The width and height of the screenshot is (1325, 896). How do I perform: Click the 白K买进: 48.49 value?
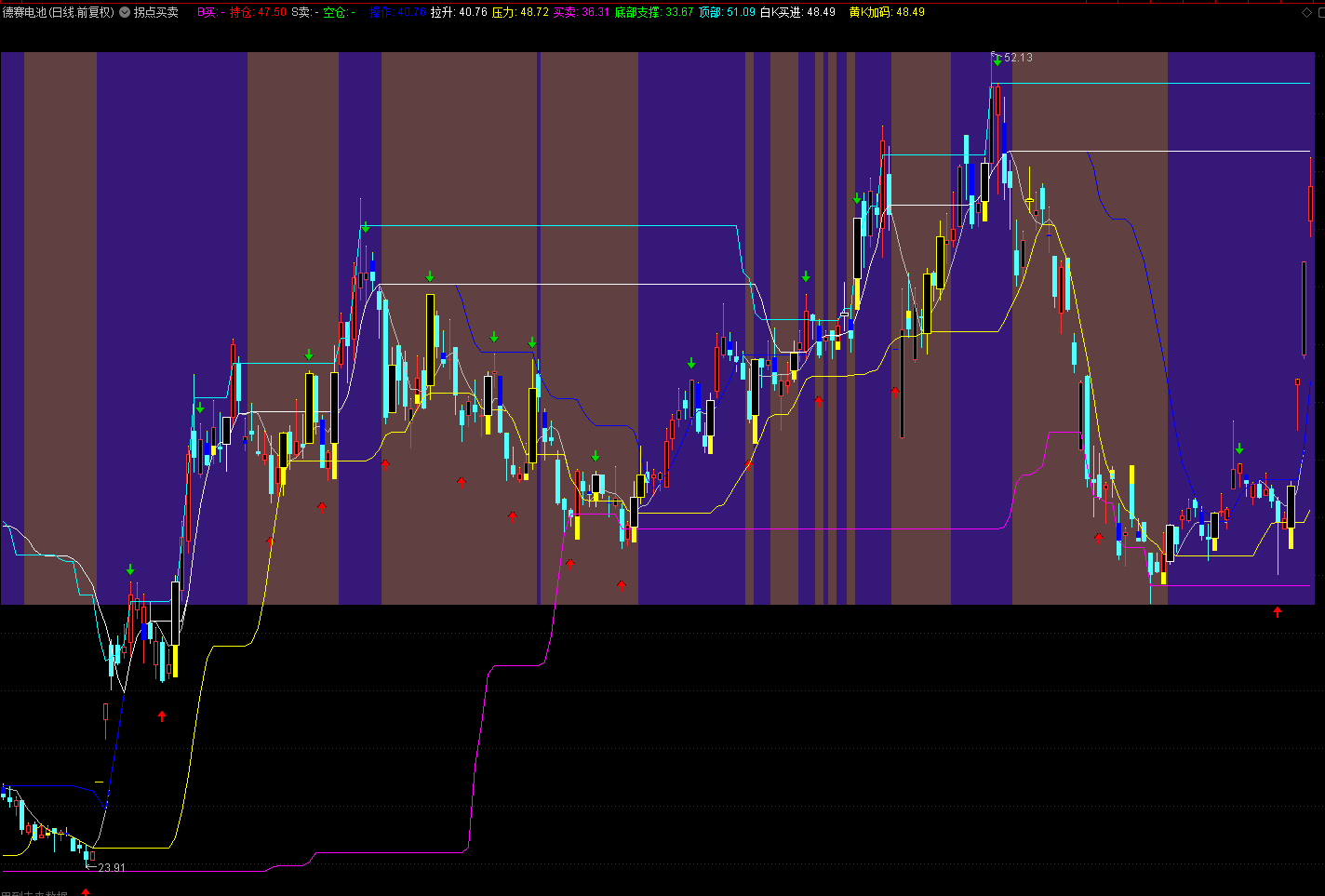[x=797, y=12]
